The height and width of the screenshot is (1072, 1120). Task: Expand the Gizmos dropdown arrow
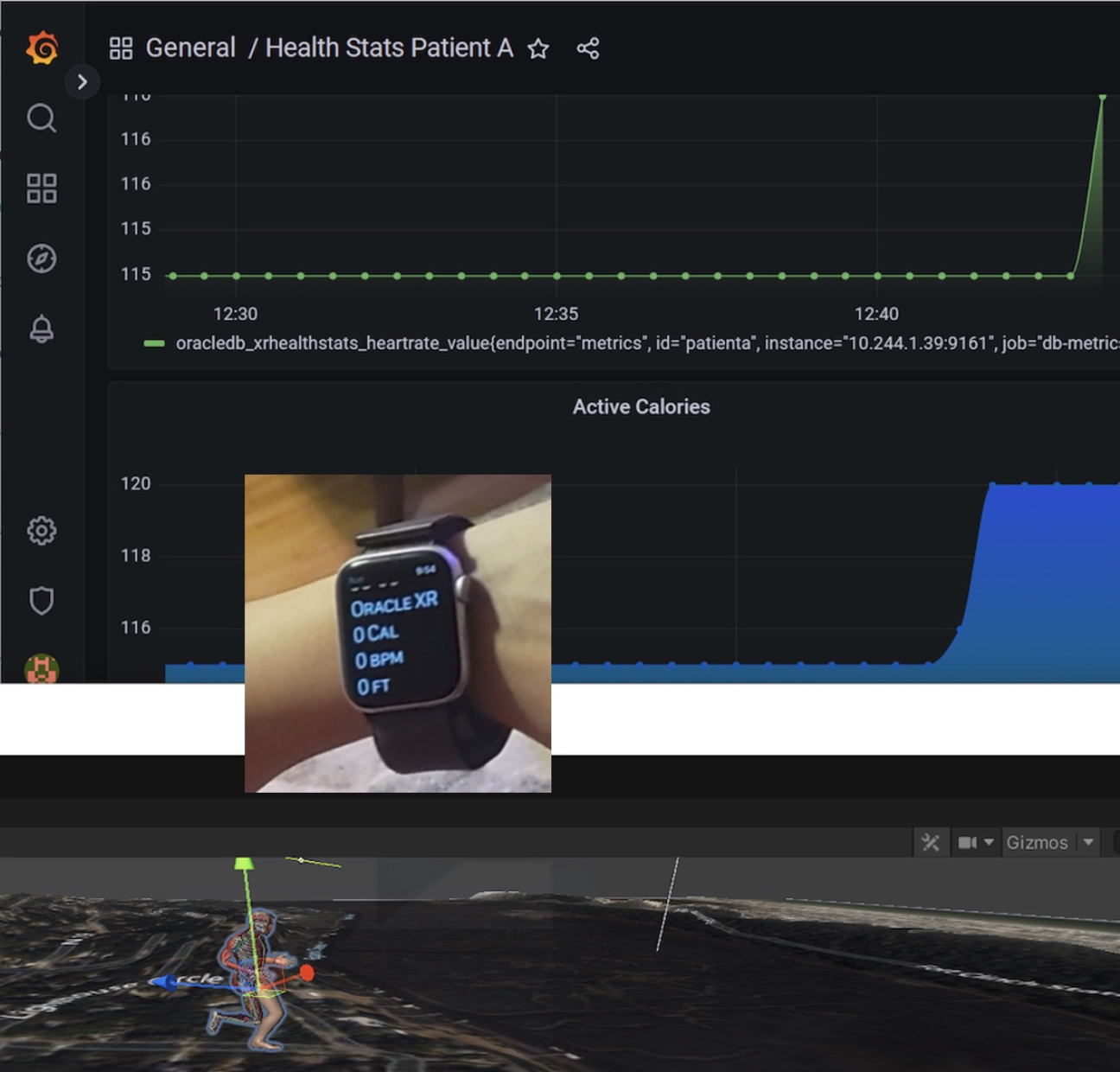point(1088,842)
